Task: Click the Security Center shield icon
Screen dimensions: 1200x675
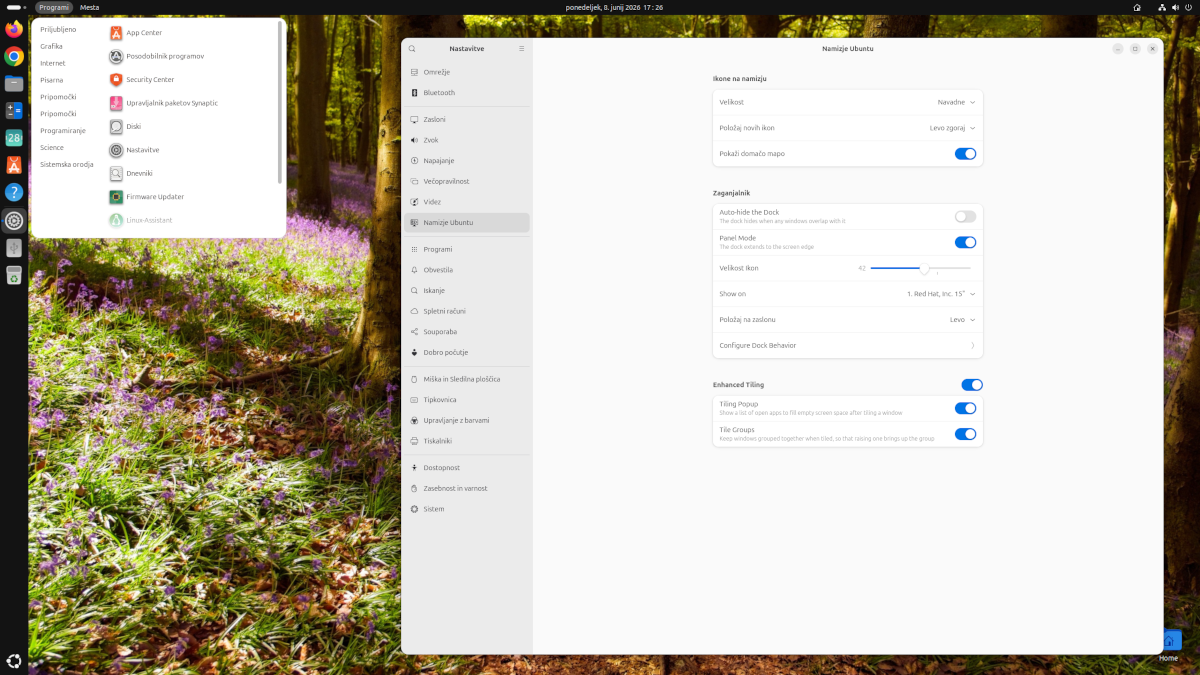Action: coord(116,80)
